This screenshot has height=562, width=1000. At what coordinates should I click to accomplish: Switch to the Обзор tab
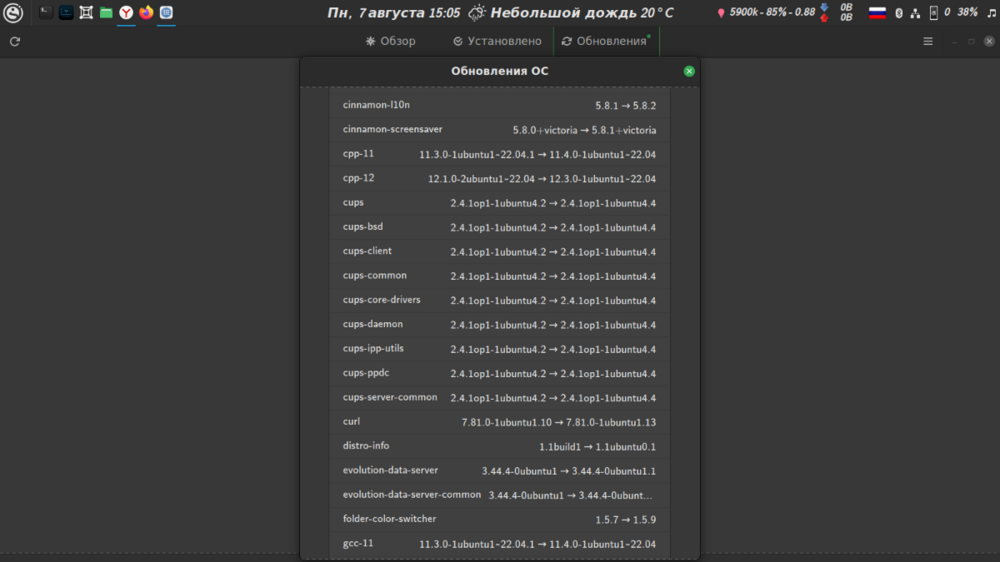pyautogui.click(x=390, y=42)
